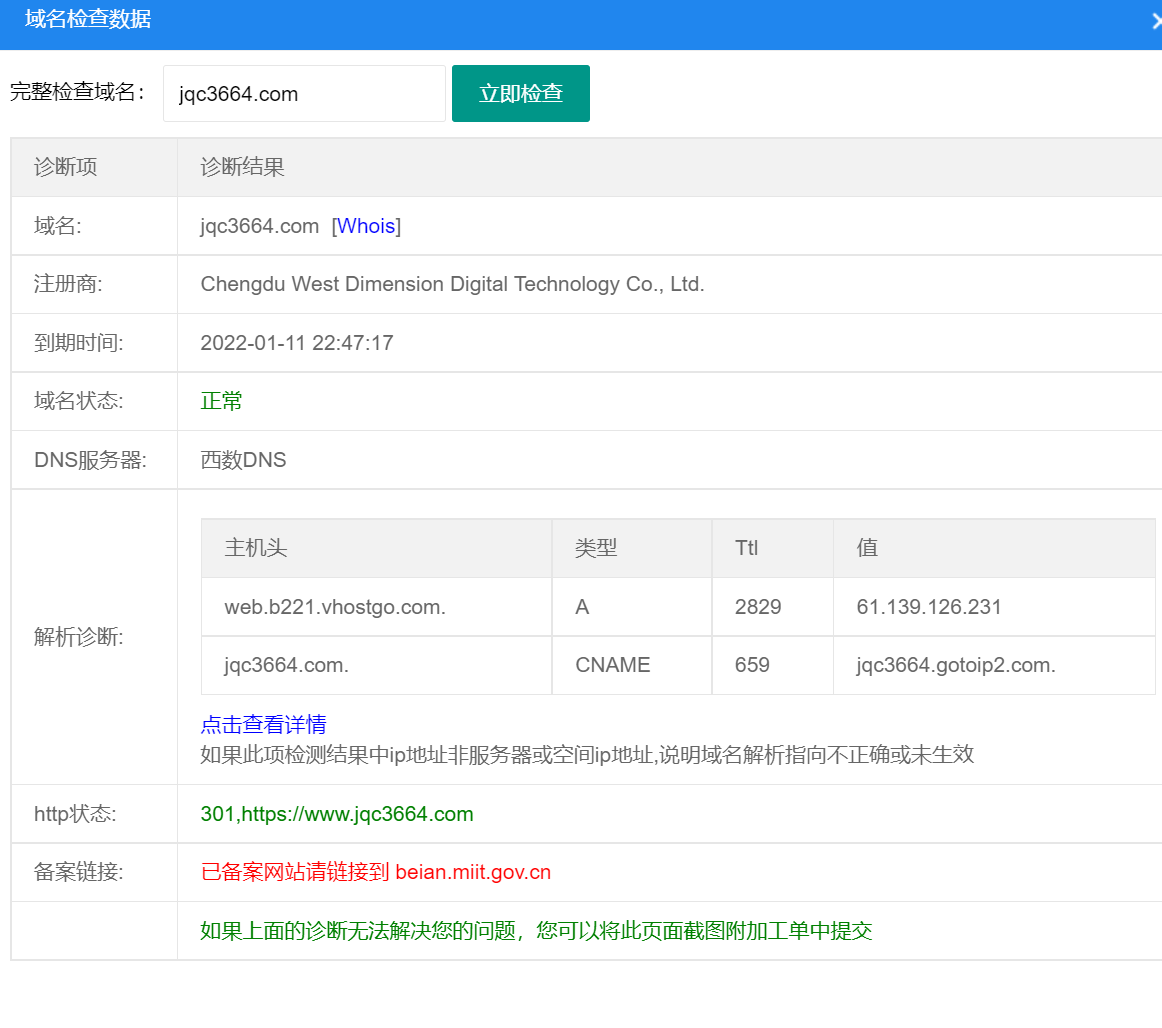Image resolution: width=1162 pixels, height=1028 pixels.
Task: Open the Whois link for jqc3664.com
Action: [366, 225]
